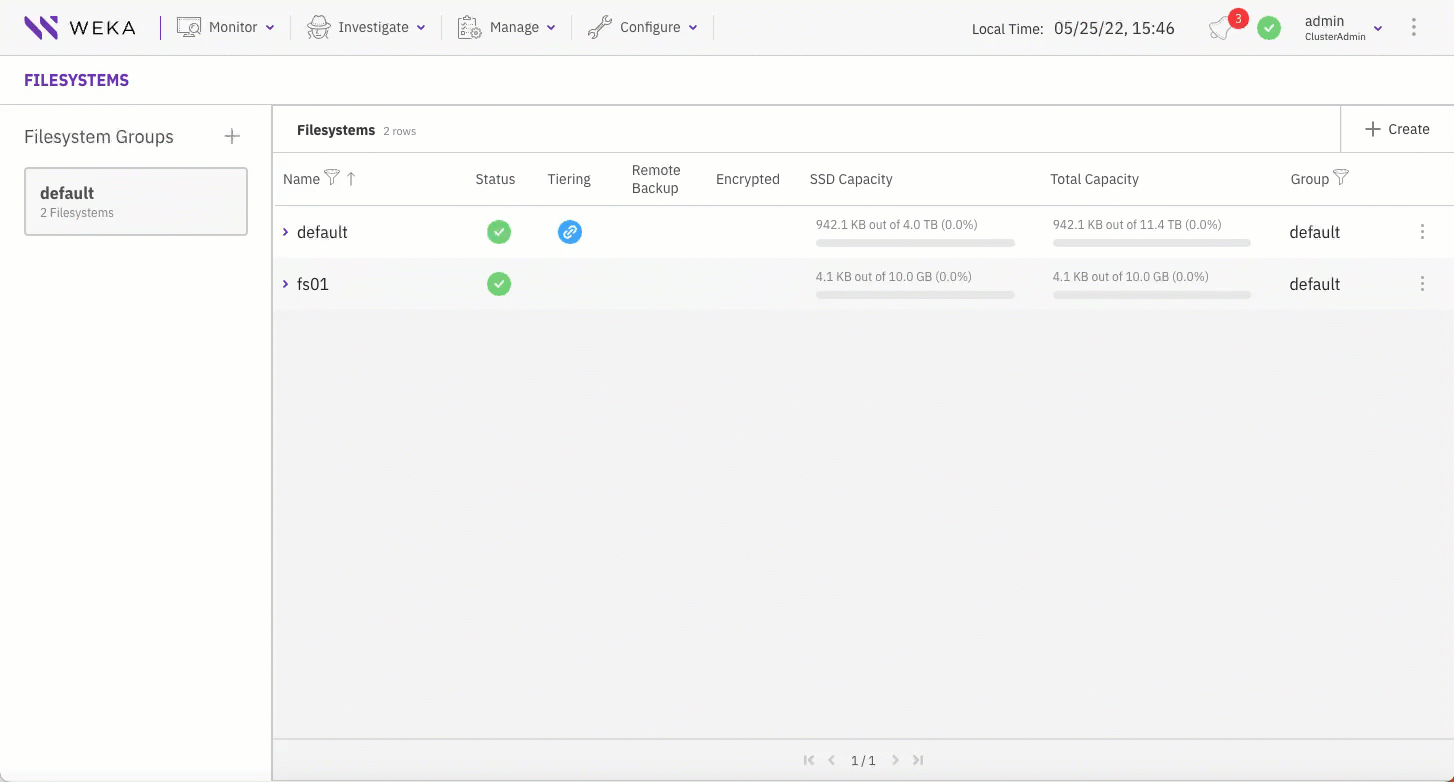Open the notifications bell with 3 alerts

click(x=1221, y=28)
